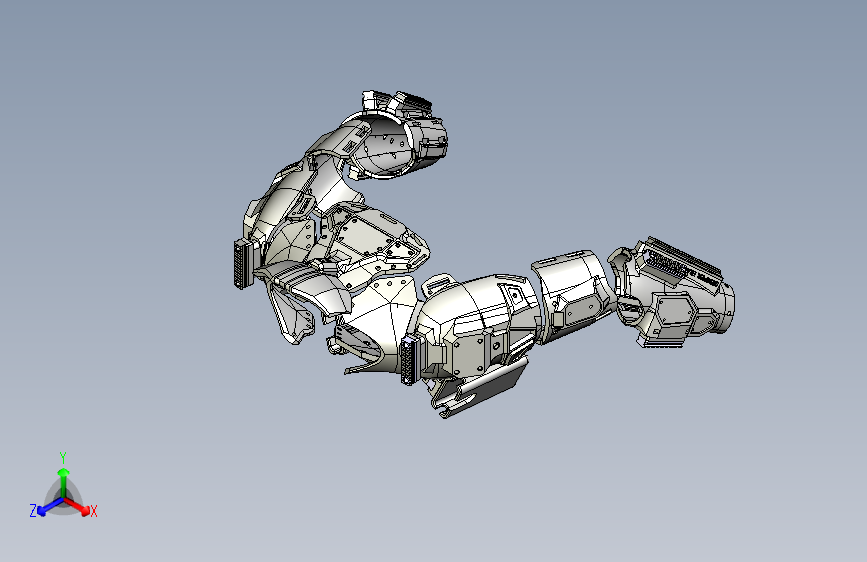Select the hexagonal plate on the rightmost armor segment
Screen dimensions: 867x562
click(674, 313)
